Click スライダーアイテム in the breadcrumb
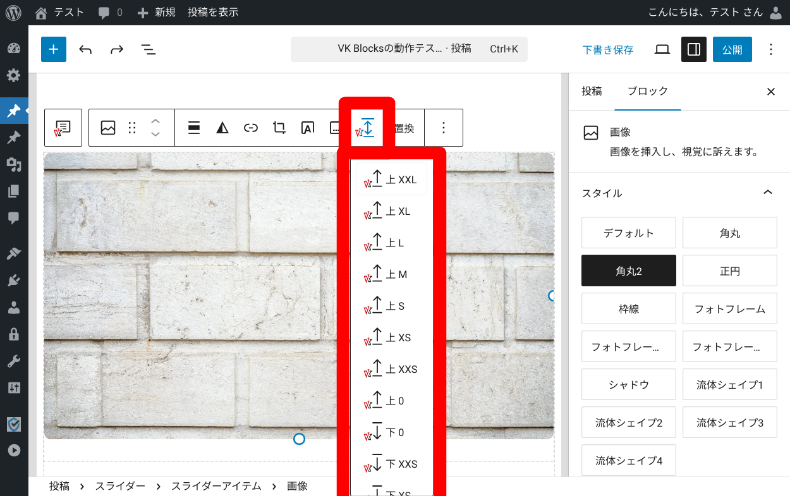Screen dimensions: 790x496 (216, 486)
